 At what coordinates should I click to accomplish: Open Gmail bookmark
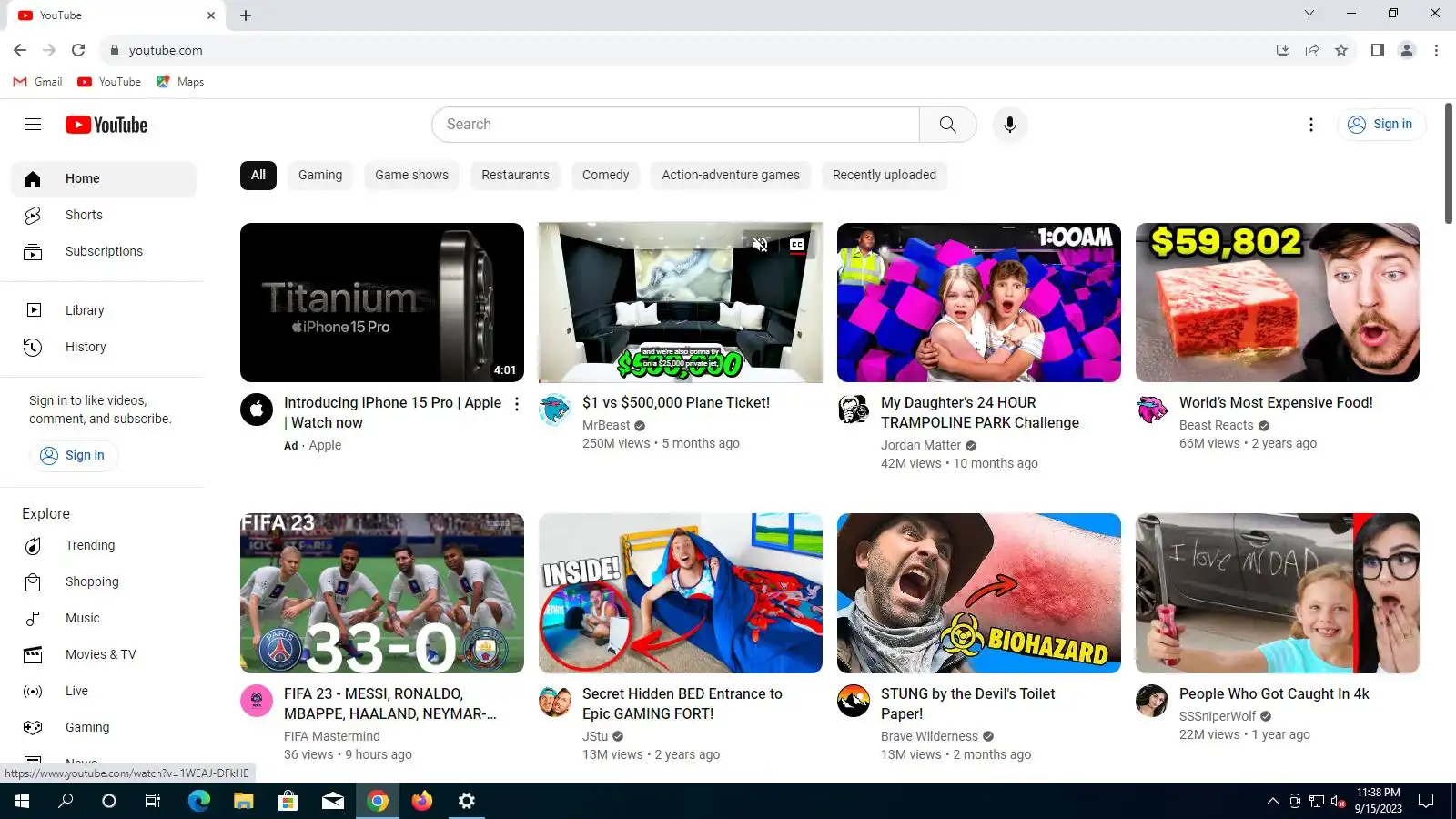click(x=38, y=82)
